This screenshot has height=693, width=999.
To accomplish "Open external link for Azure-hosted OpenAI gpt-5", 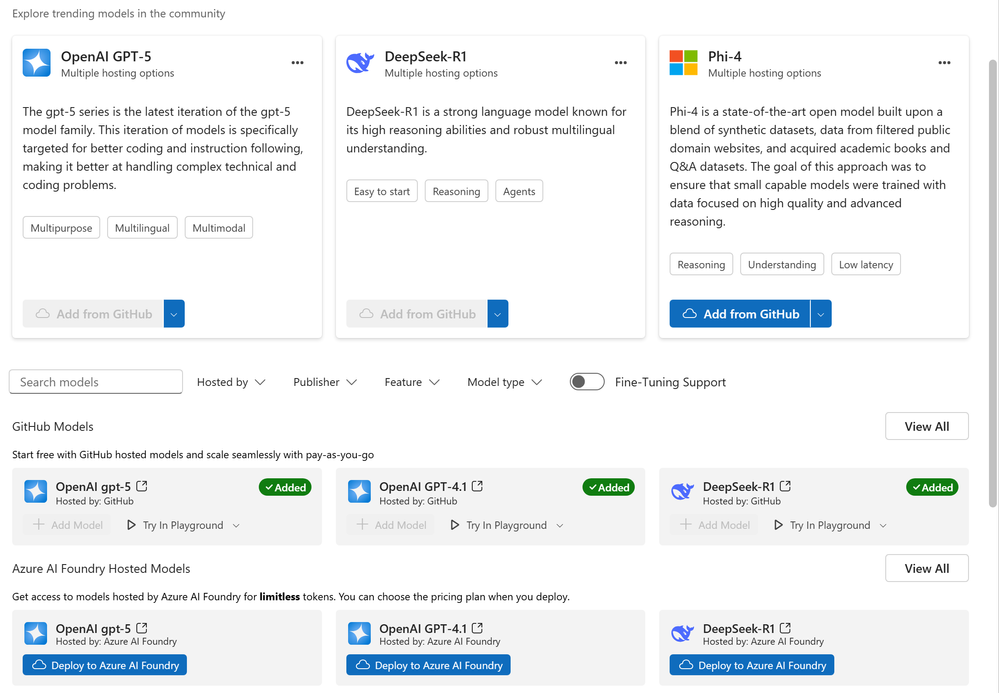I will [x=142, y=628].
